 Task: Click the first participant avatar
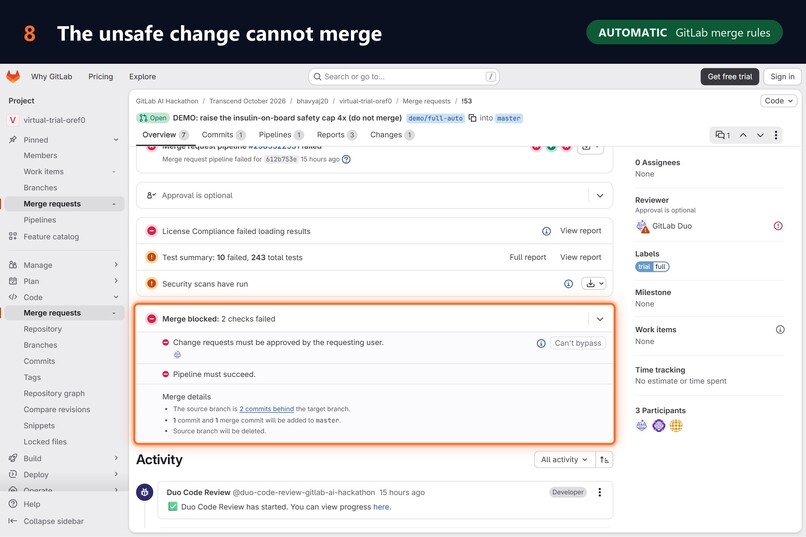642,425
